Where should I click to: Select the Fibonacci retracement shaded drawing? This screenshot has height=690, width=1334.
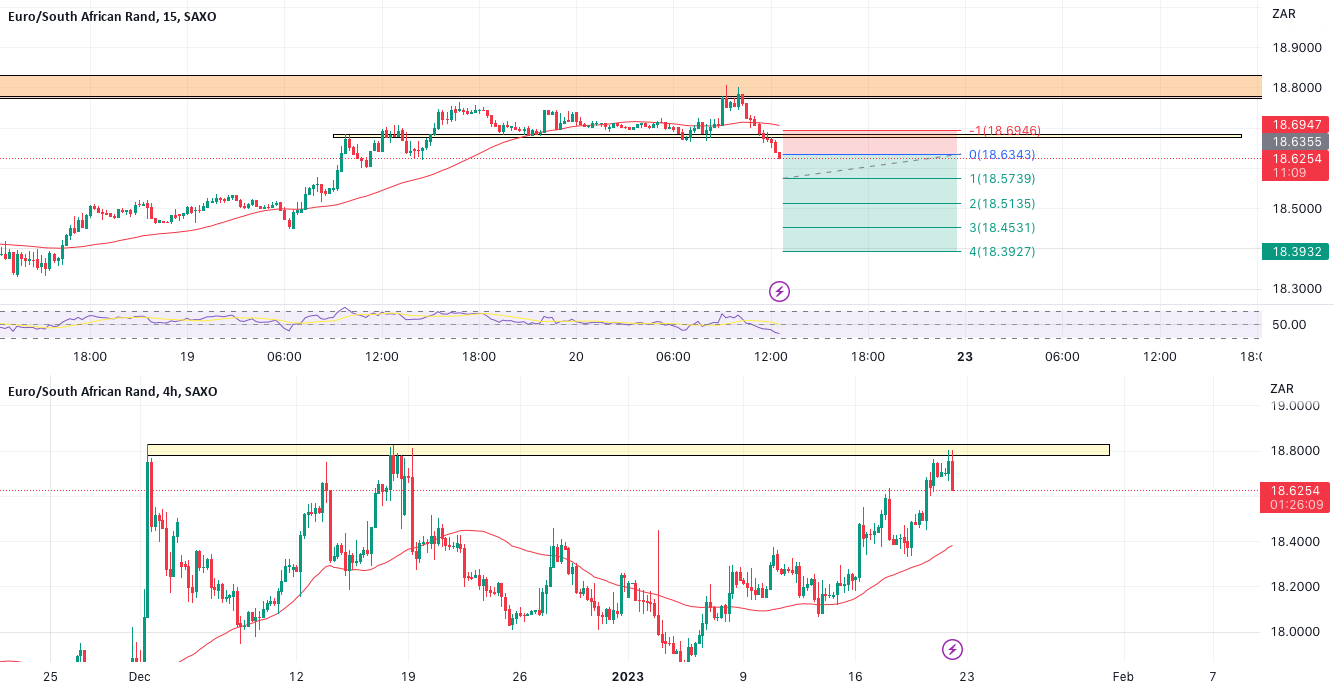click(870, 215)
